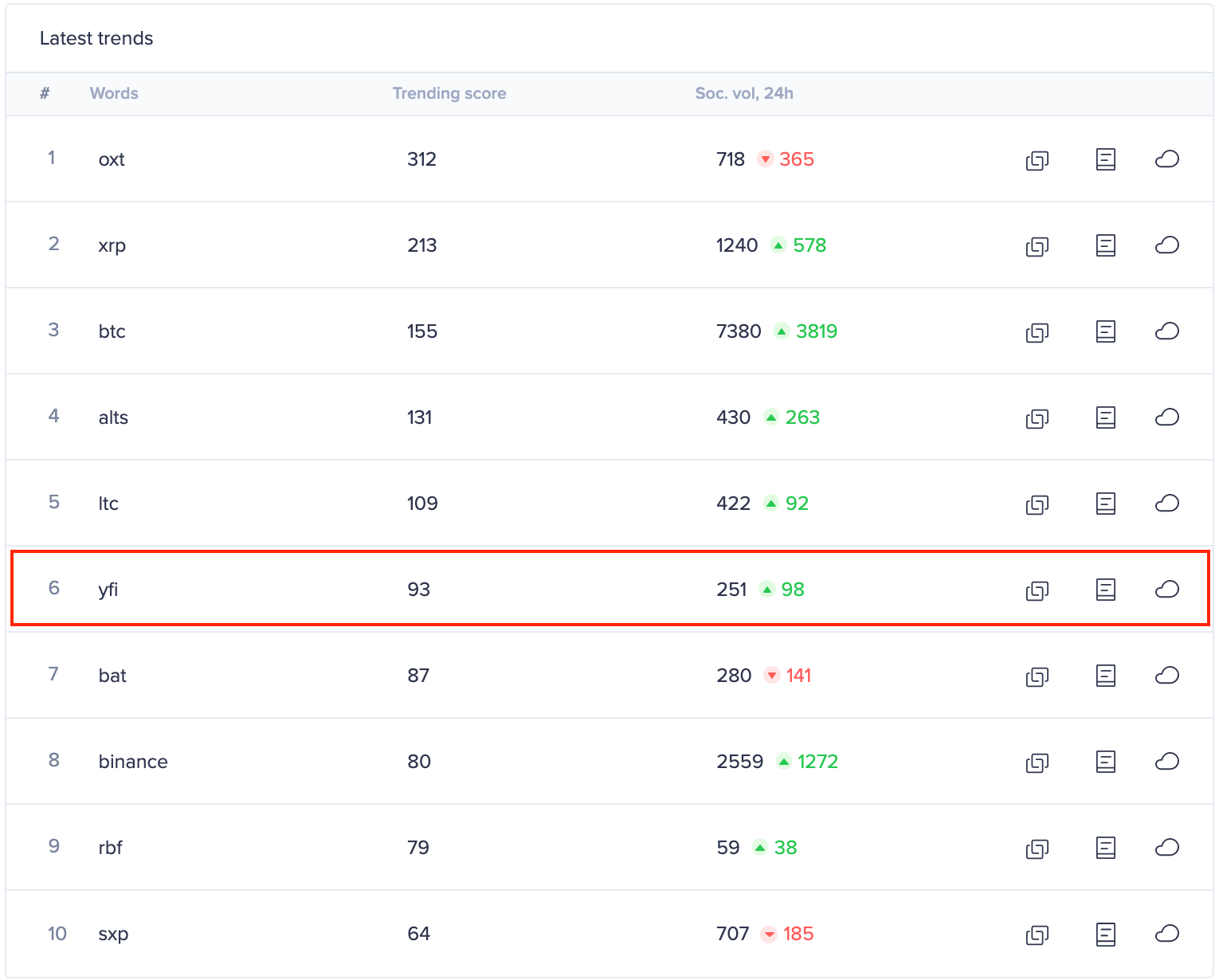Viewport: 1219px width, 980px height.
Task: Click overlapping squares icon in bat row
Action: tap(1037, 676)
